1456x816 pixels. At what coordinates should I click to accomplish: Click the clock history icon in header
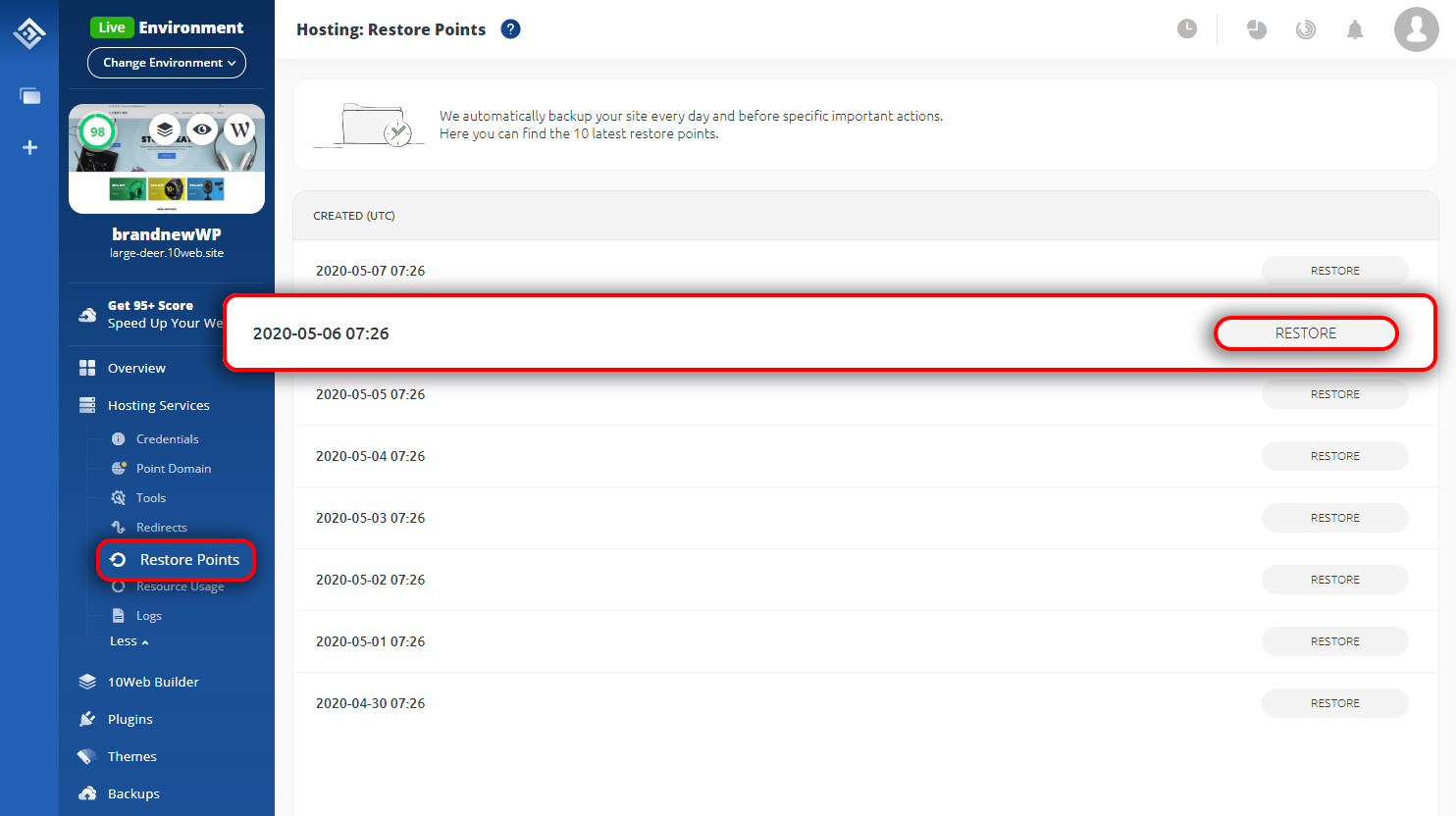pyautogui.click(x=1187, y=29)
